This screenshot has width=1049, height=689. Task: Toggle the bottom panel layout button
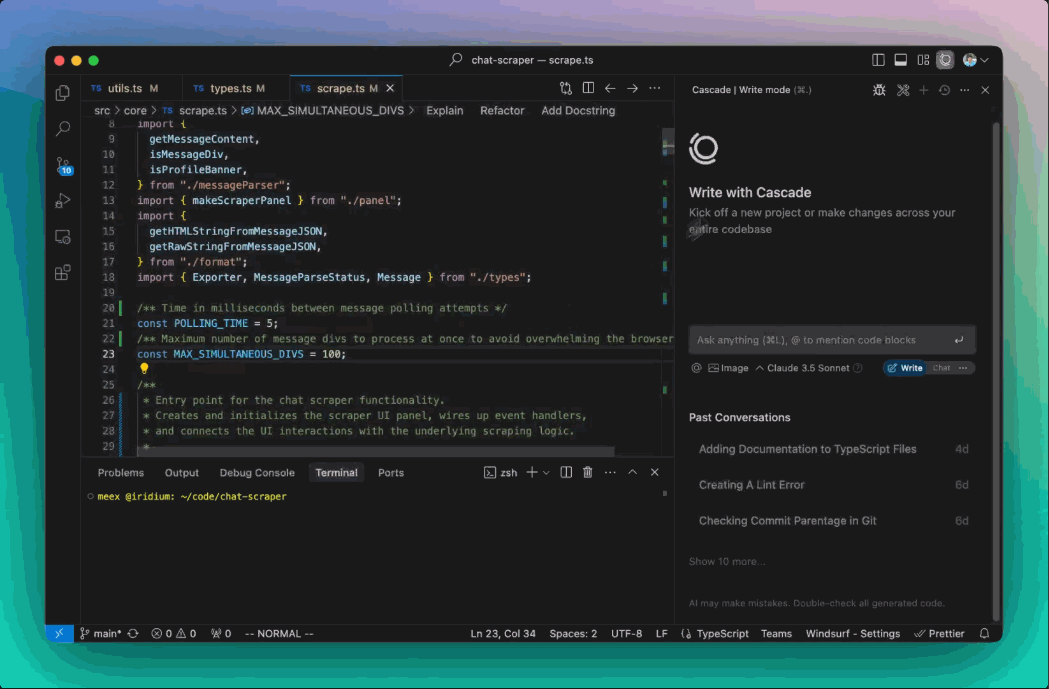tap(900, 60)
